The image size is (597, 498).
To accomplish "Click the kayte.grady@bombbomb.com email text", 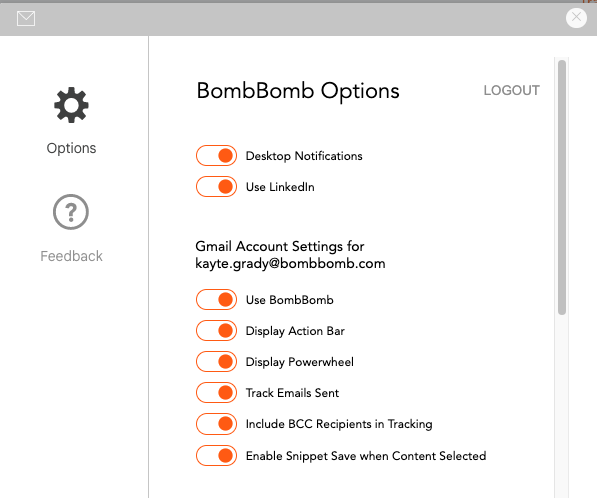I will [290, 263].
